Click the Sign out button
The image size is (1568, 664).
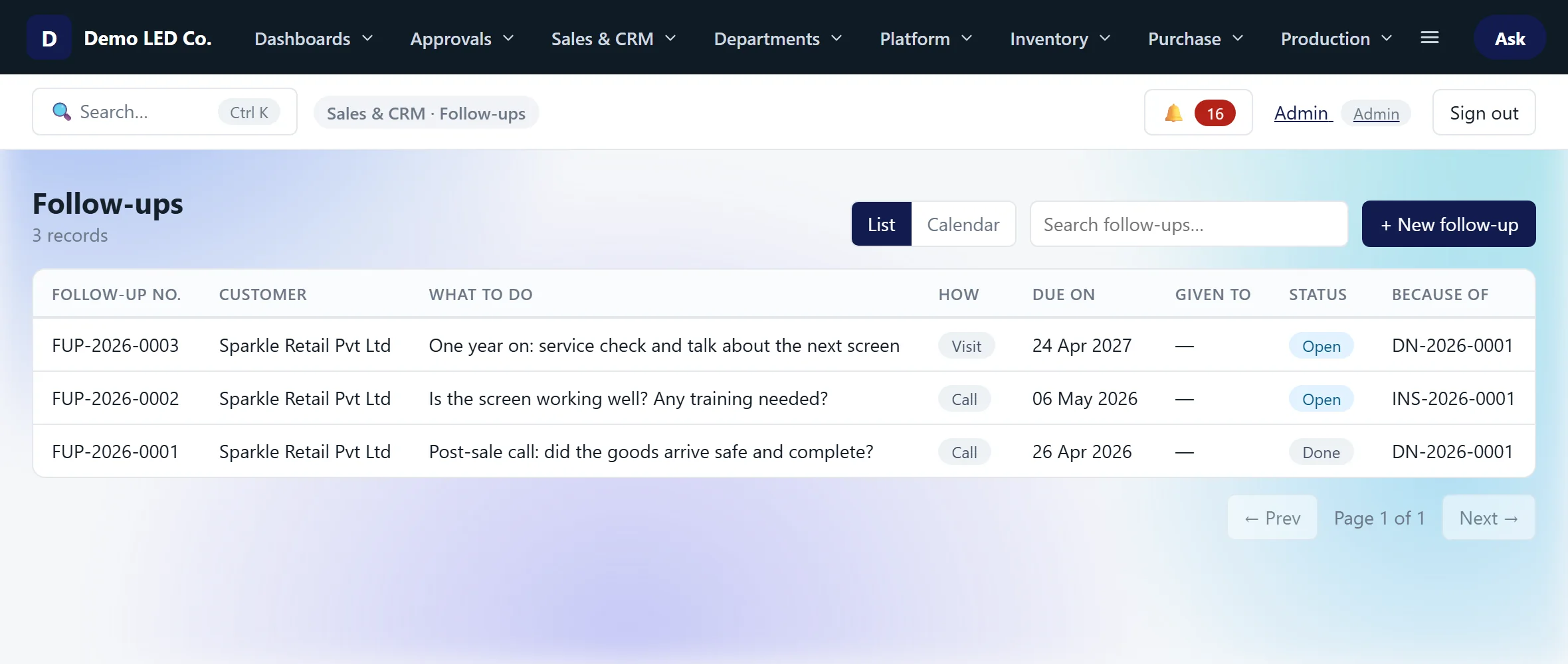(x=1484, y=112)
